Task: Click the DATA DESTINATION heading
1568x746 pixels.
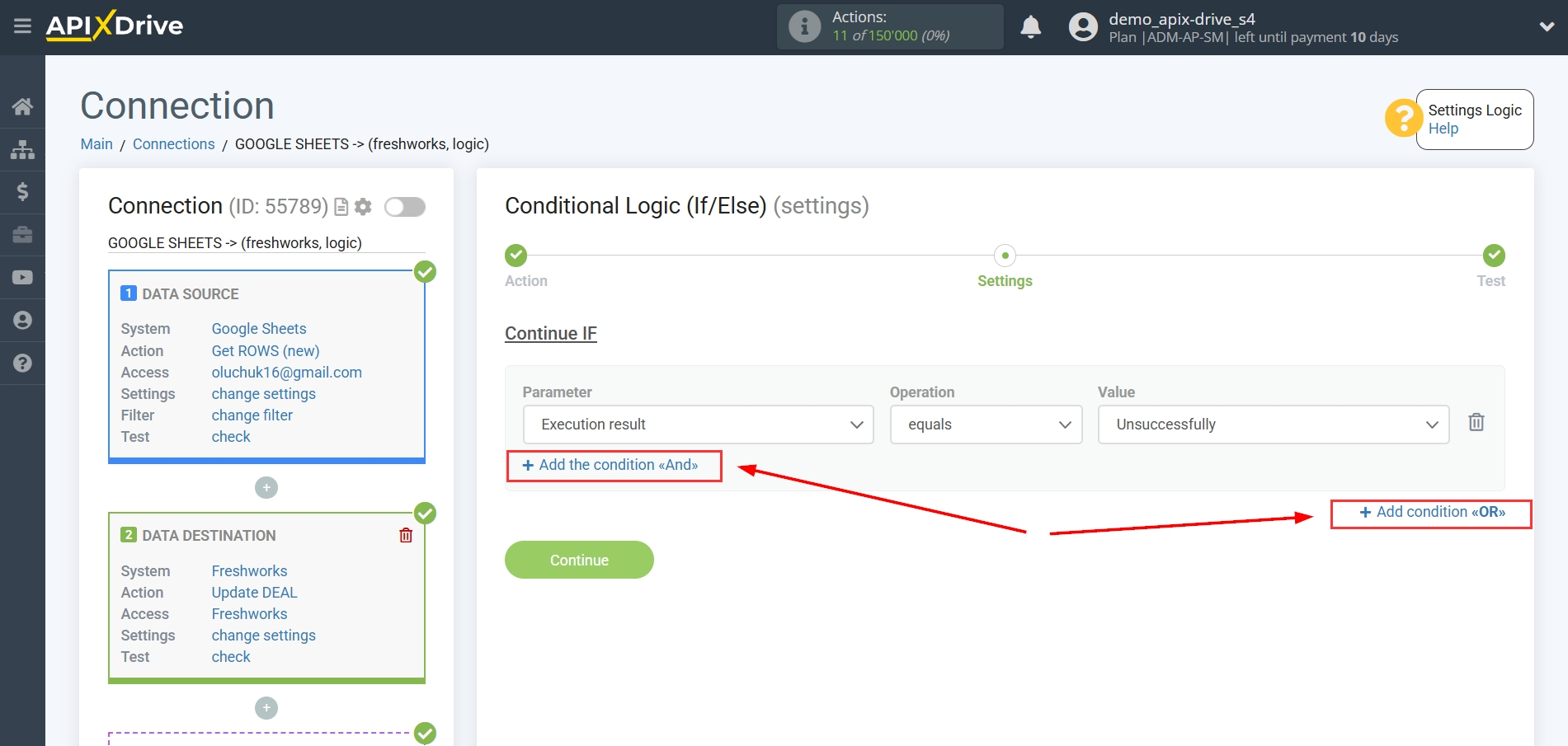Action: (210, 536)
